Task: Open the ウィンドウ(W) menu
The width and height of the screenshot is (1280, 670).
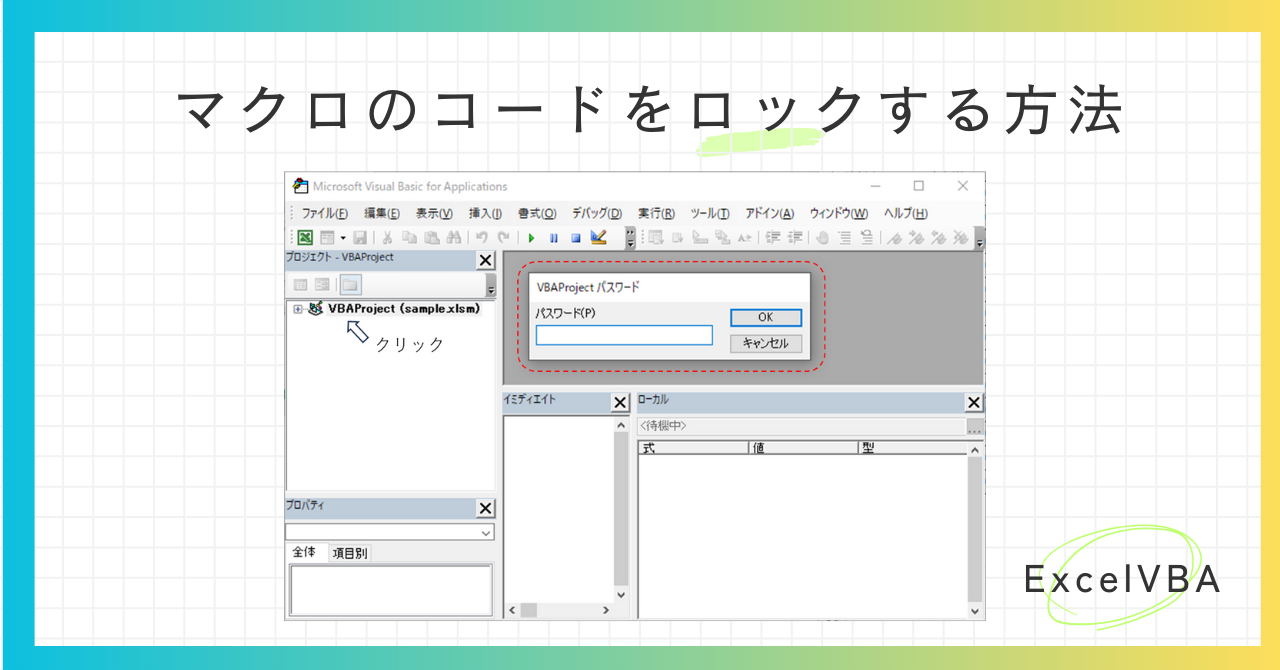Action: pyautogui.click(x=839, y=213)
